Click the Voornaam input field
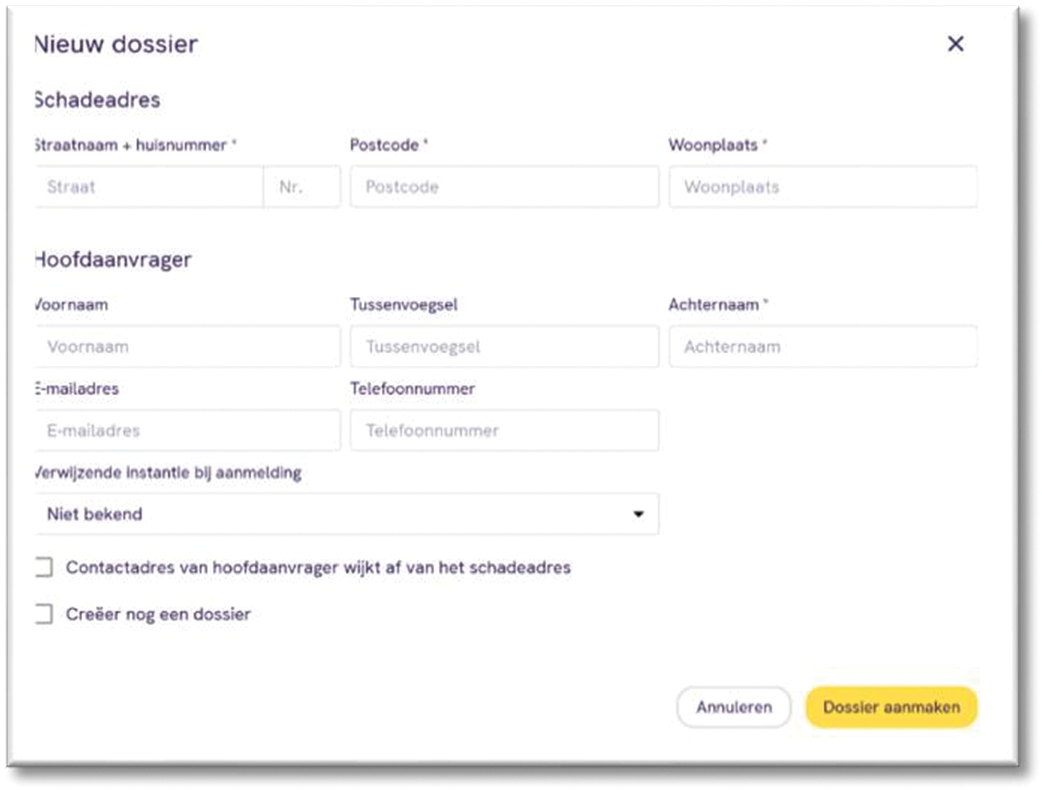The width and height of the screenshot is (1042, 790). pos(186,346)
